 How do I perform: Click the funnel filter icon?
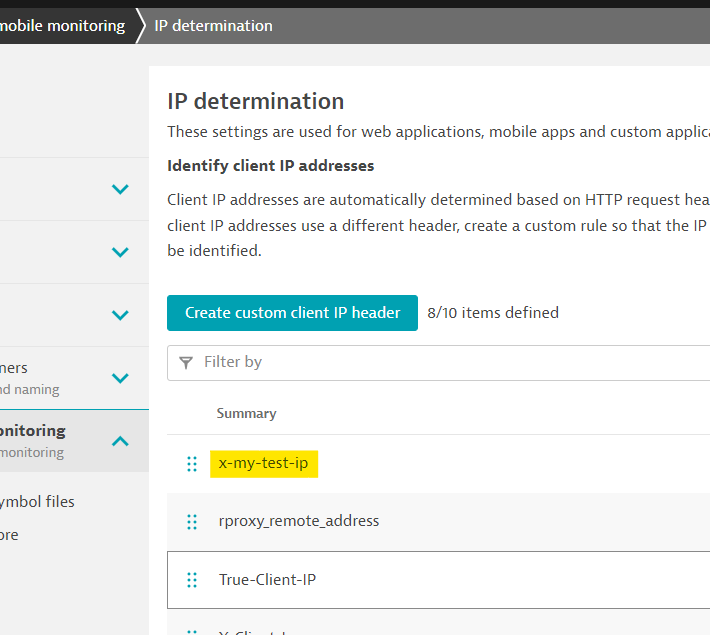pos(186,362)
